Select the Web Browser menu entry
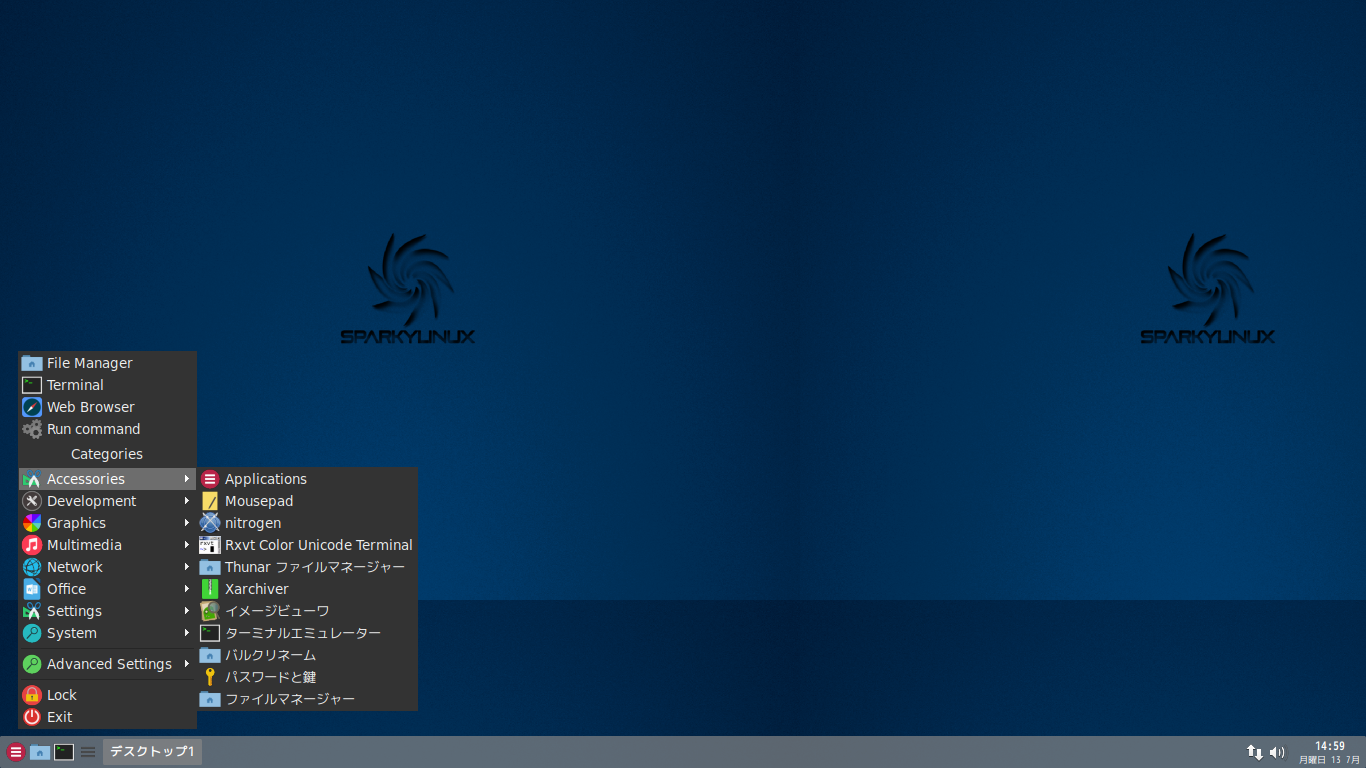Viewport: 1366px width, 768px height. coord(107,407)
